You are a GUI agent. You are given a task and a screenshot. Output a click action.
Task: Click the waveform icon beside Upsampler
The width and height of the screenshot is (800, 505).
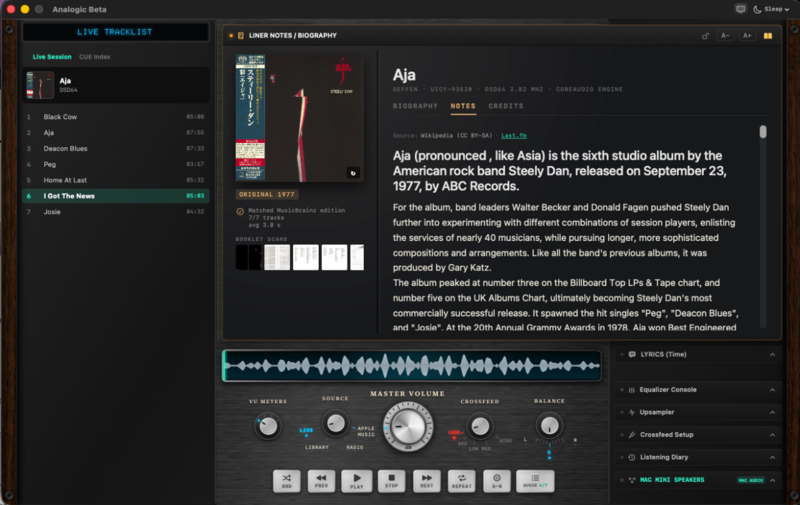pos(632,412)
